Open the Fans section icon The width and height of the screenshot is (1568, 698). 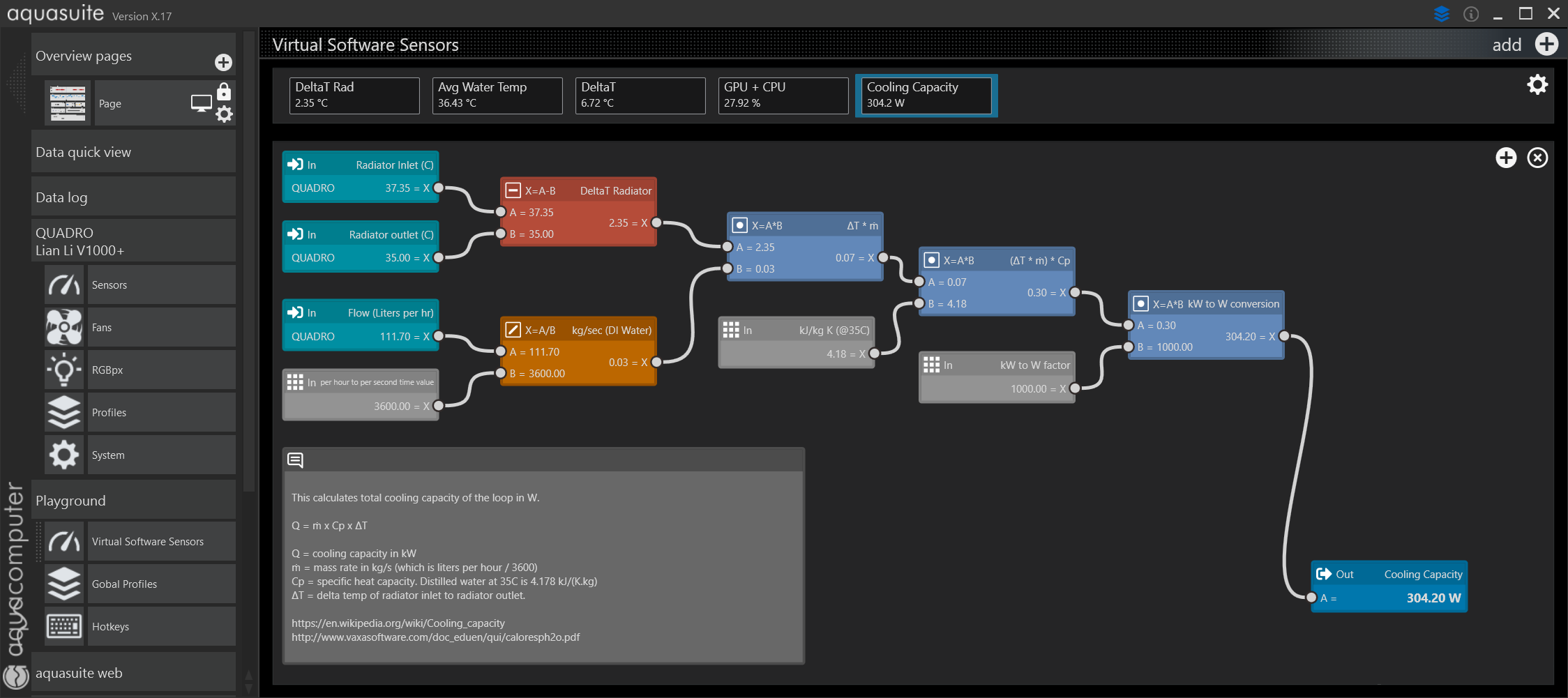[x=64, y=327]
